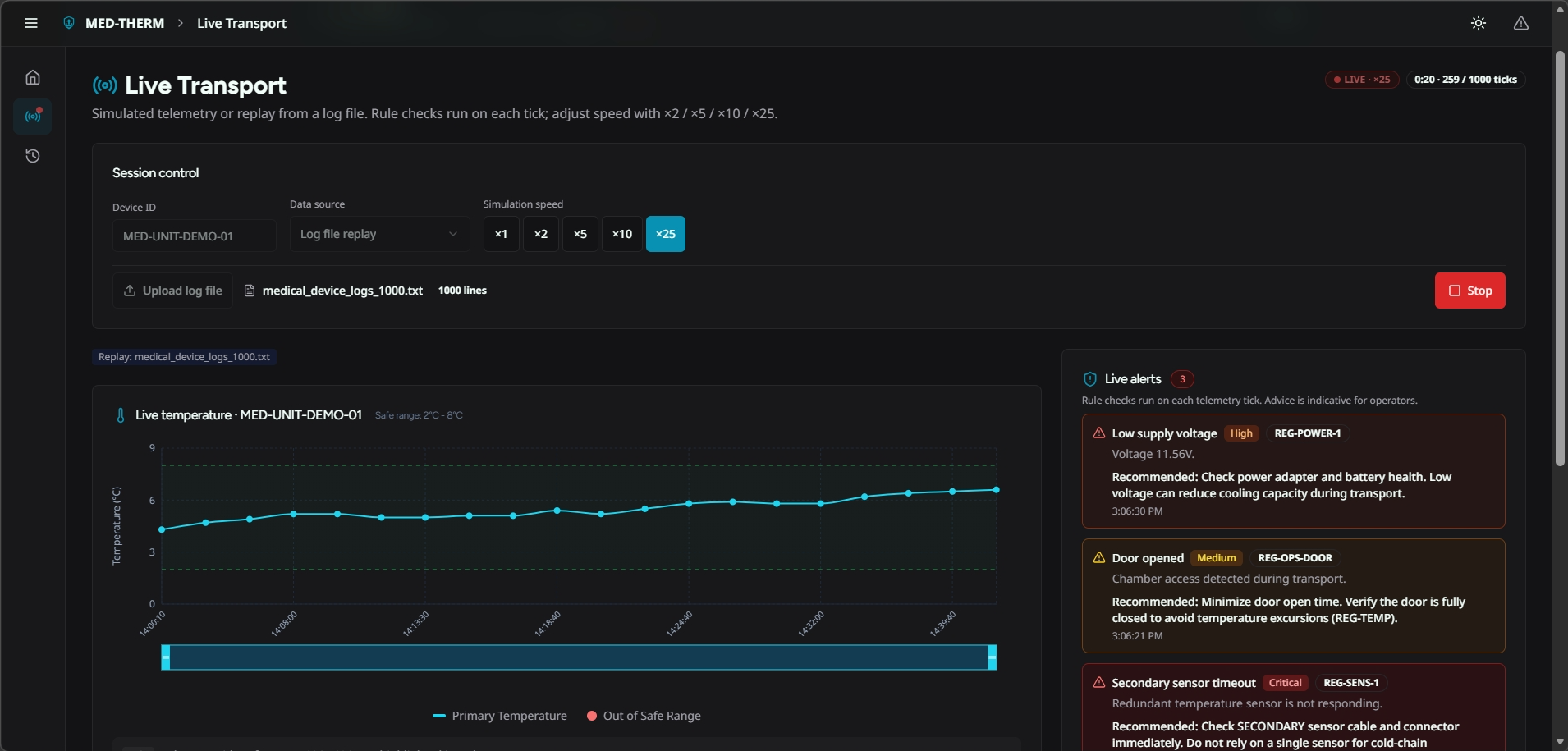The width and height of the screenshot is (1568, 751).
Task: Set simulation speed to ×1
Action: [x=501, y=234]
